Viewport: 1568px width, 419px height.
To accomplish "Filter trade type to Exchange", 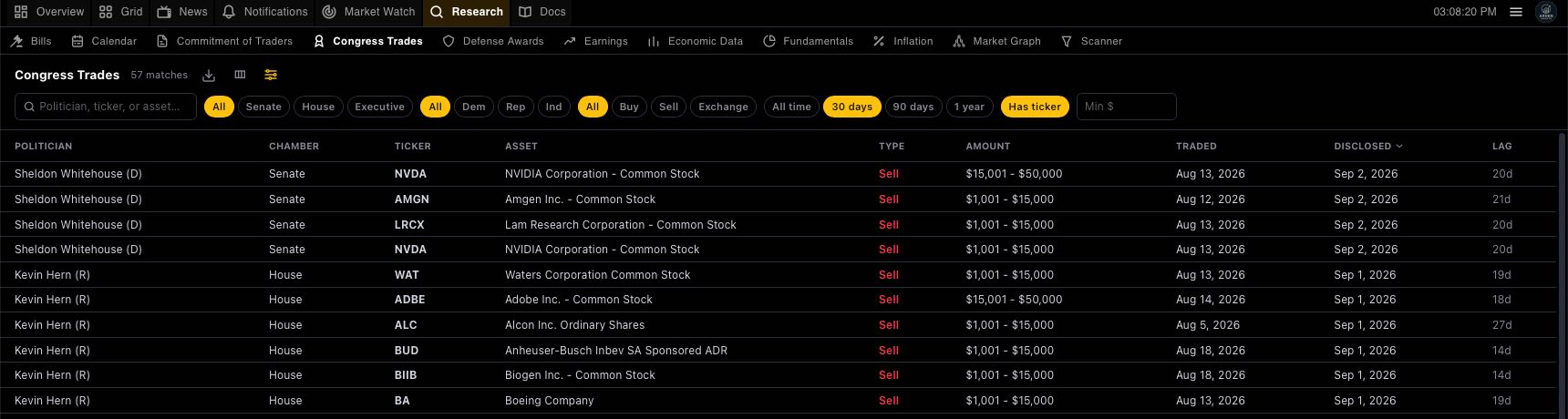I will (724, 107).
